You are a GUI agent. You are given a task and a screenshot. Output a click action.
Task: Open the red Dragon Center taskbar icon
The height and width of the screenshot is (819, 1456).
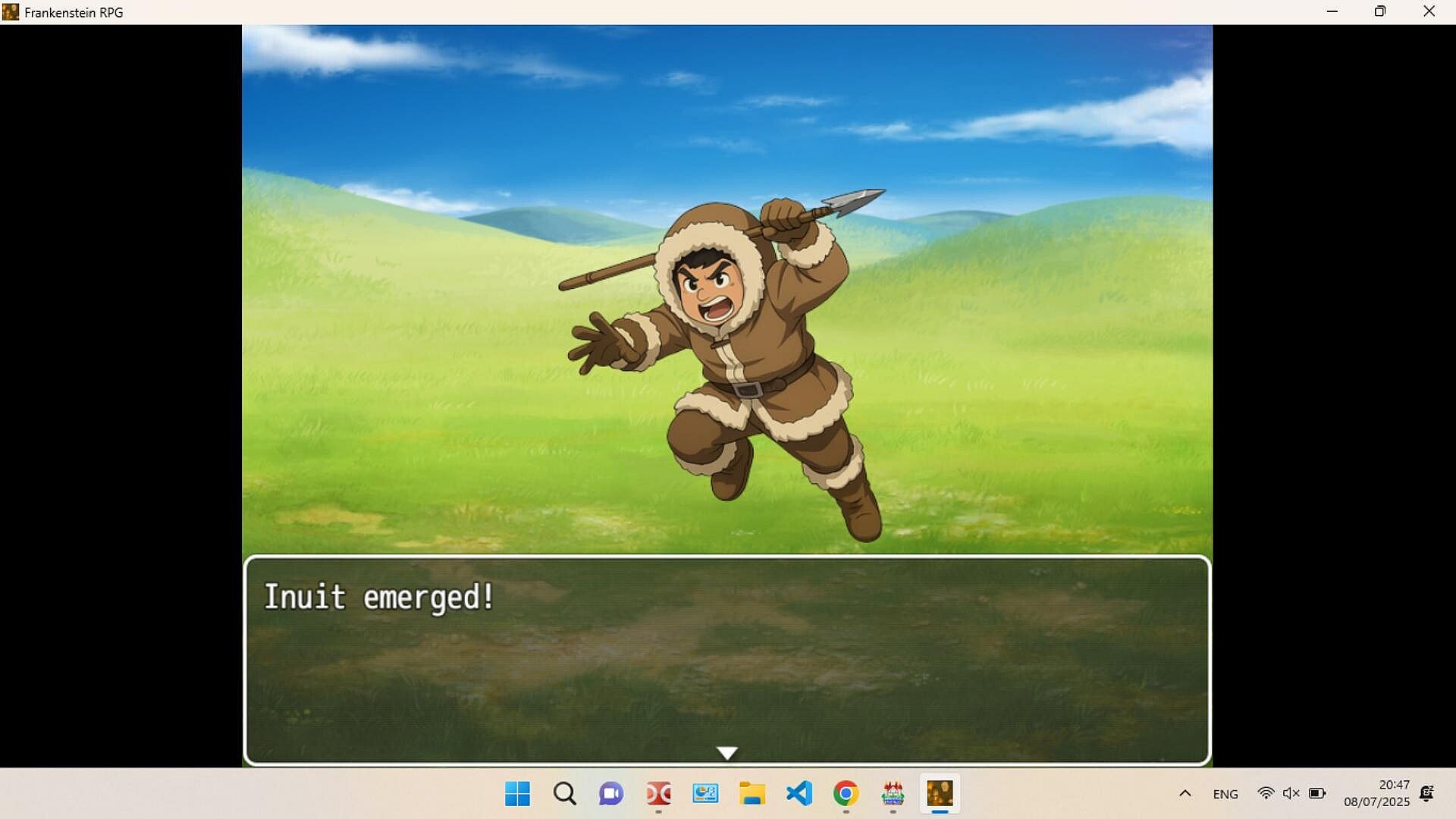658,794
